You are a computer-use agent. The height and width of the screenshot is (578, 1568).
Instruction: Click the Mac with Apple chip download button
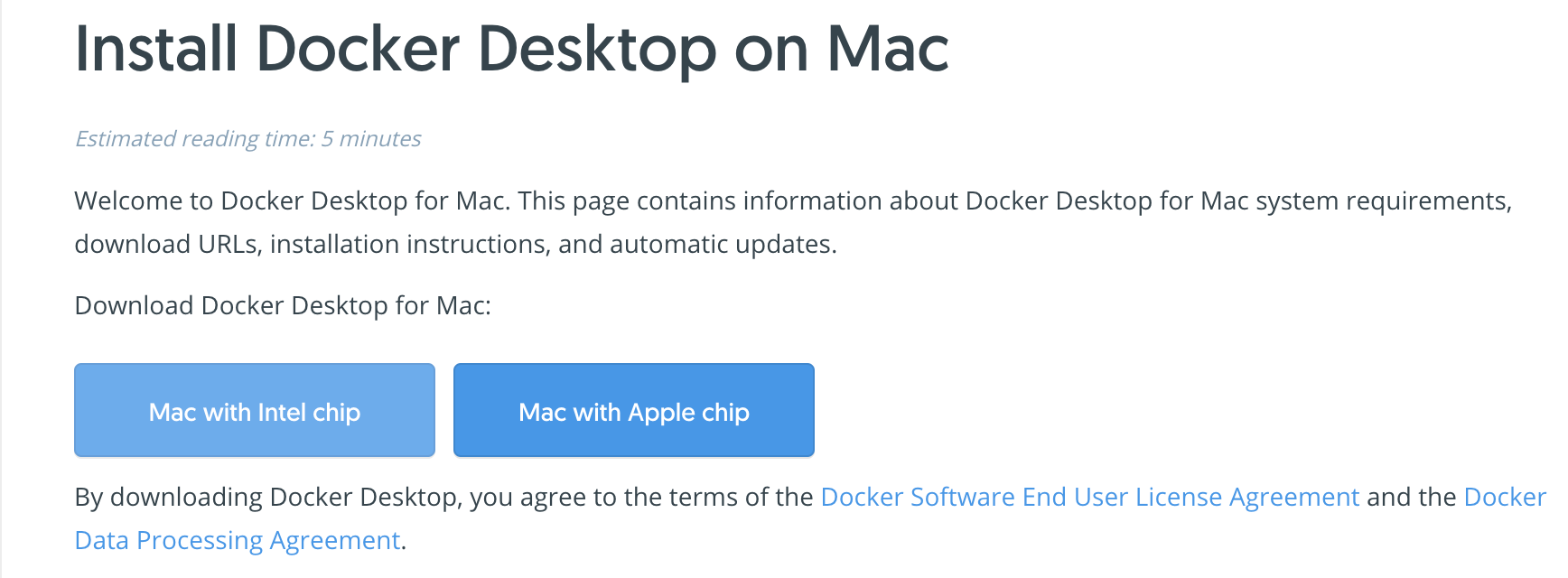coord(633,410)
